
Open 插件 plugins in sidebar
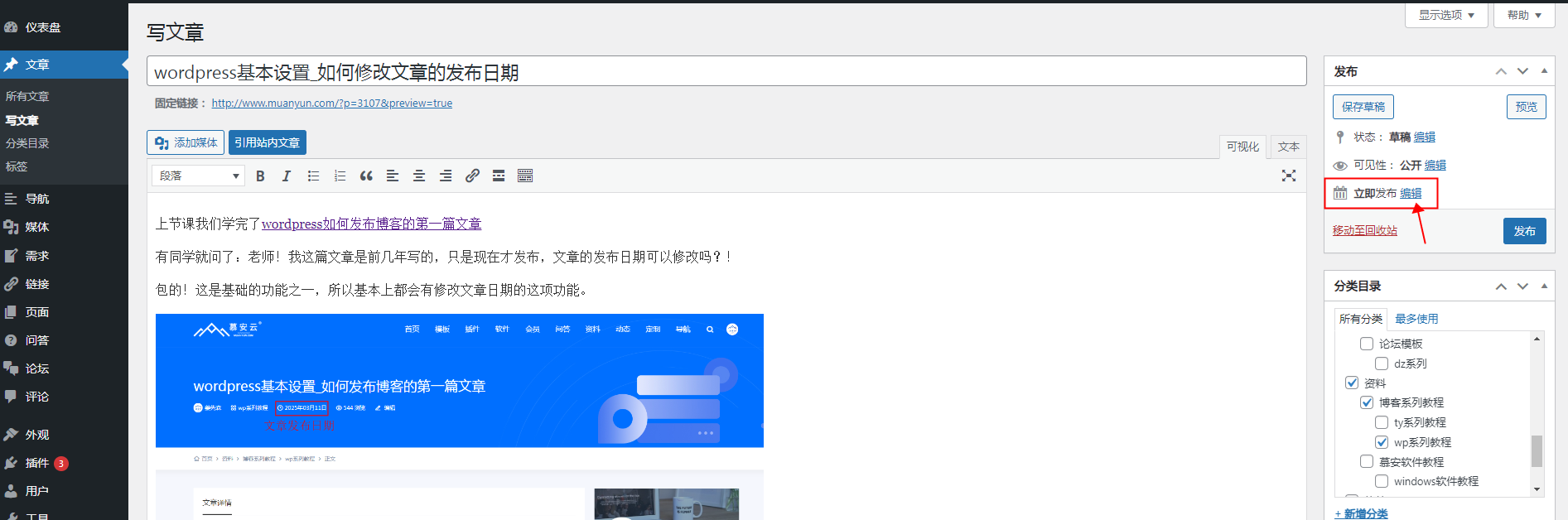64,463
